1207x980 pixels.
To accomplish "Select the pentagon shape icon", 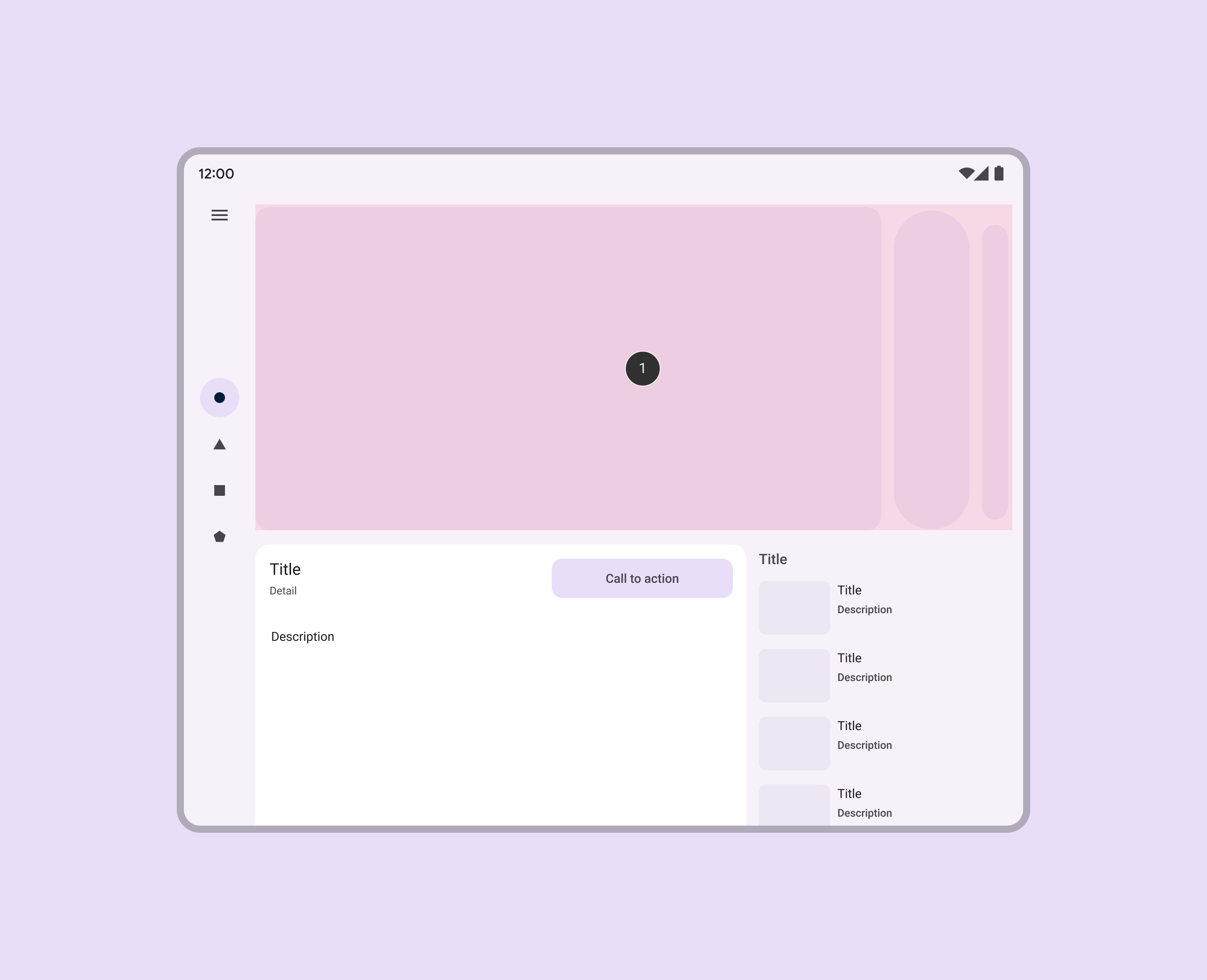I will pos(219,536).
